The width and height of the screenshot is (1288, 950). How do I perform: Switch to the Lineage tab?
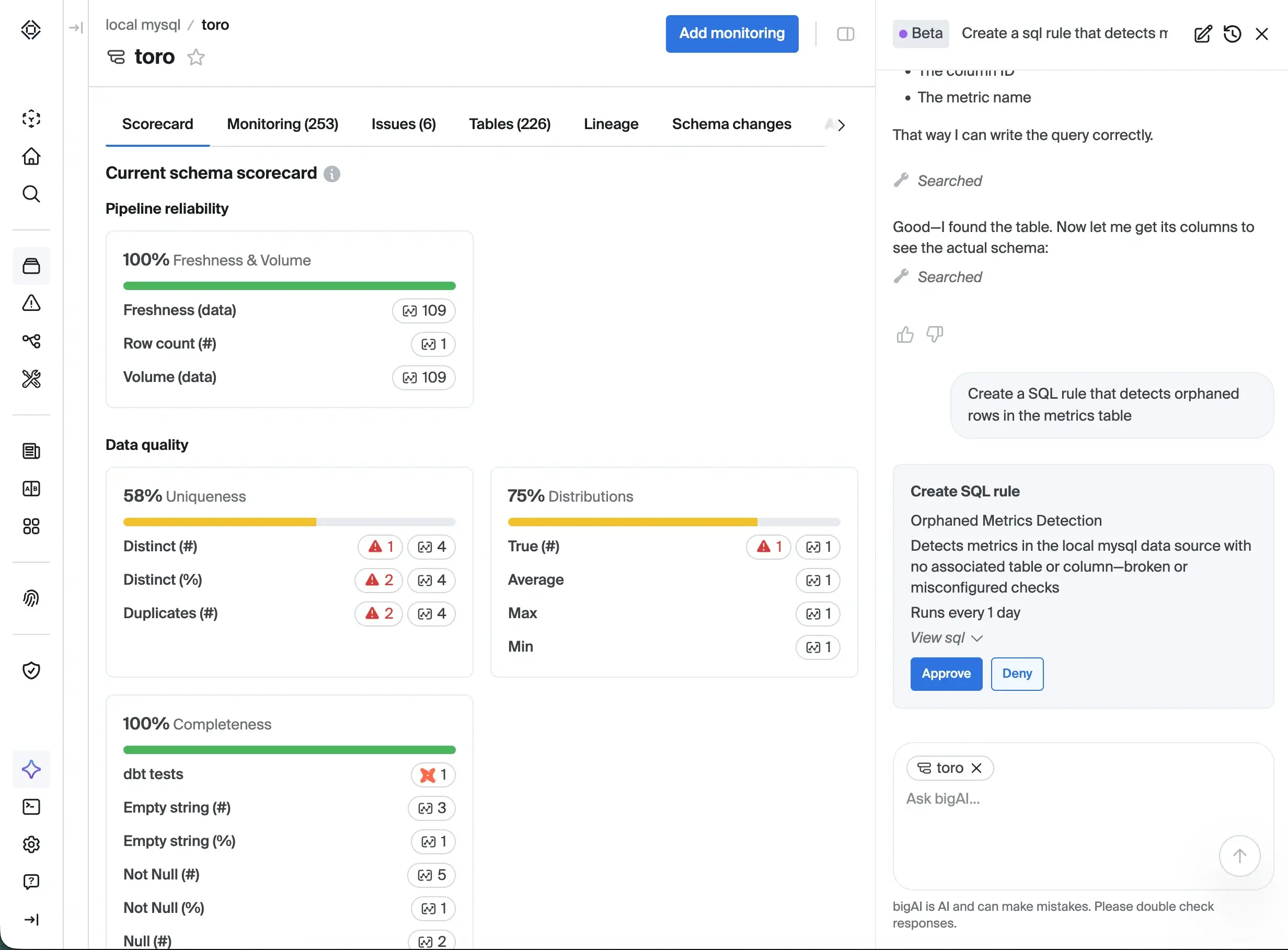pos(611,124)
